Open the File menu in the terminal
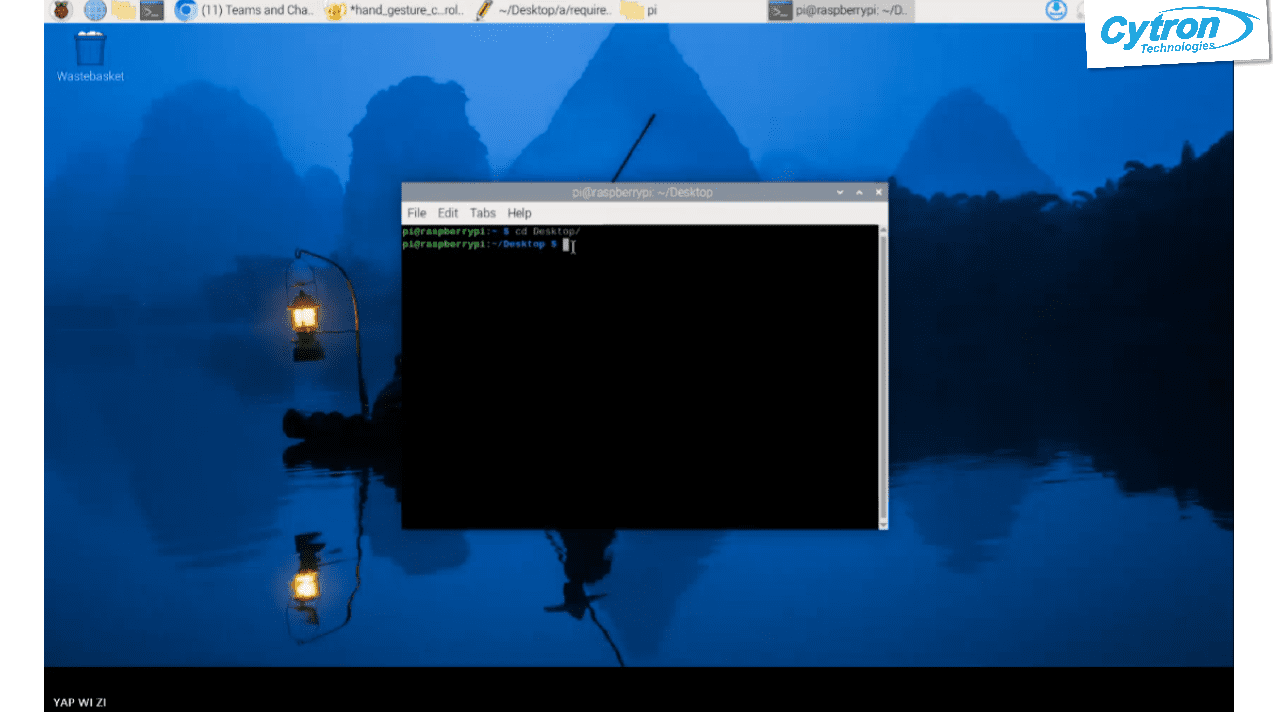 pyautogui.click(x=416, y=212)
